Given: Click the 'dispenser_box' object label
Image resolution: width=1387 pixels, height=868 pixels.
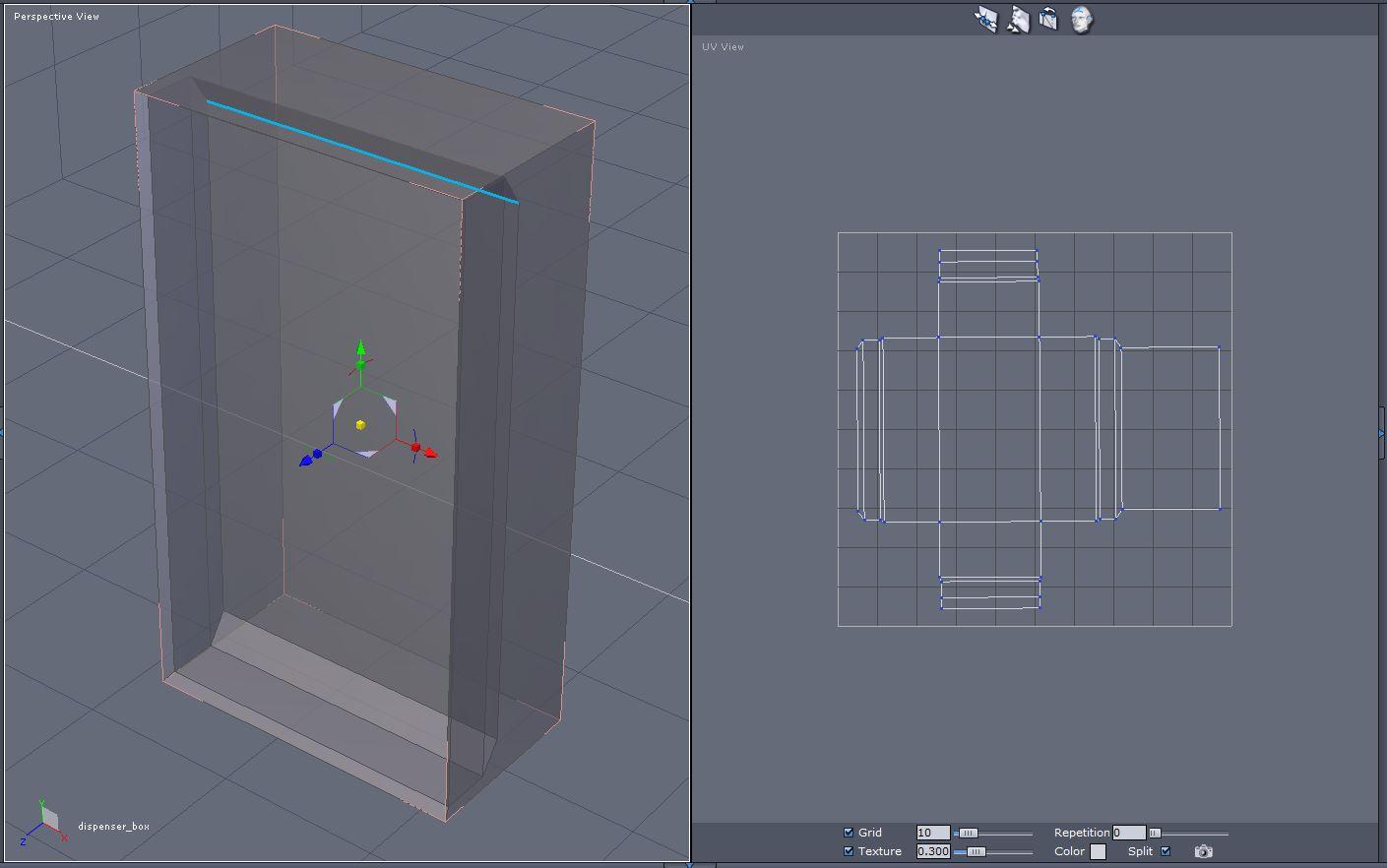Looking at the screenshot, I should pyautogui.click(x=114, y=827).
